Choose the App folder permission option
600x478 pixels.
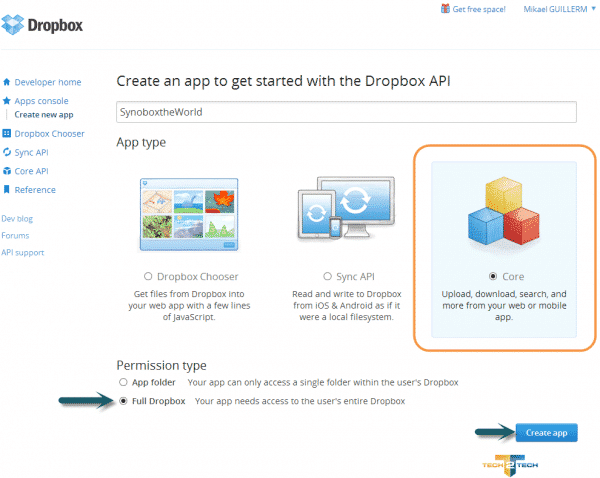point(124,382)
